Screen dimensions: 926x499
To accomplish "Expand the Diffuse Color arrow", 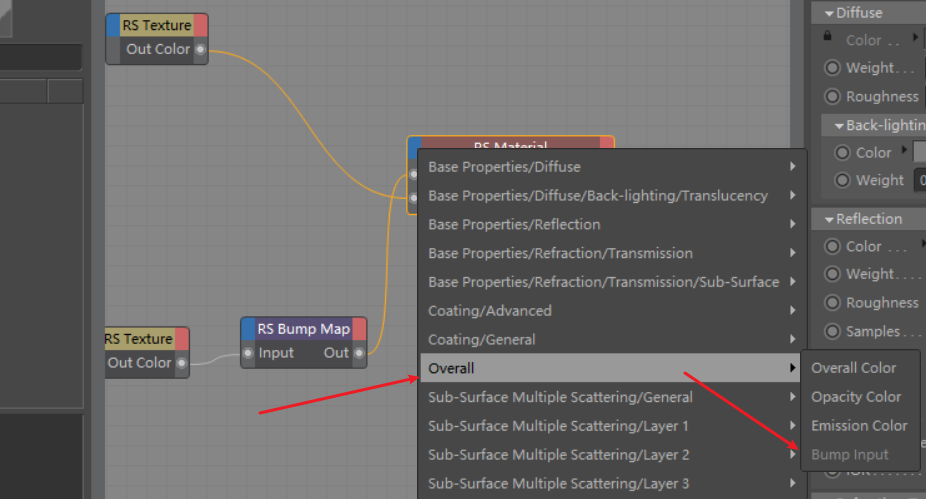I will point(915,37).
